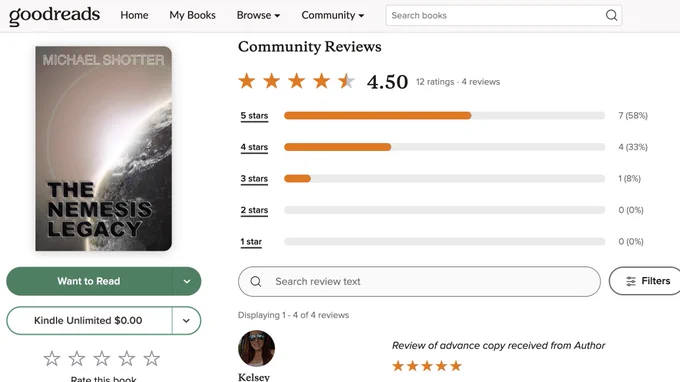680x382 pixels.
Task: Filter reviews by 3 stars link
Action: [x=254, y=179]
